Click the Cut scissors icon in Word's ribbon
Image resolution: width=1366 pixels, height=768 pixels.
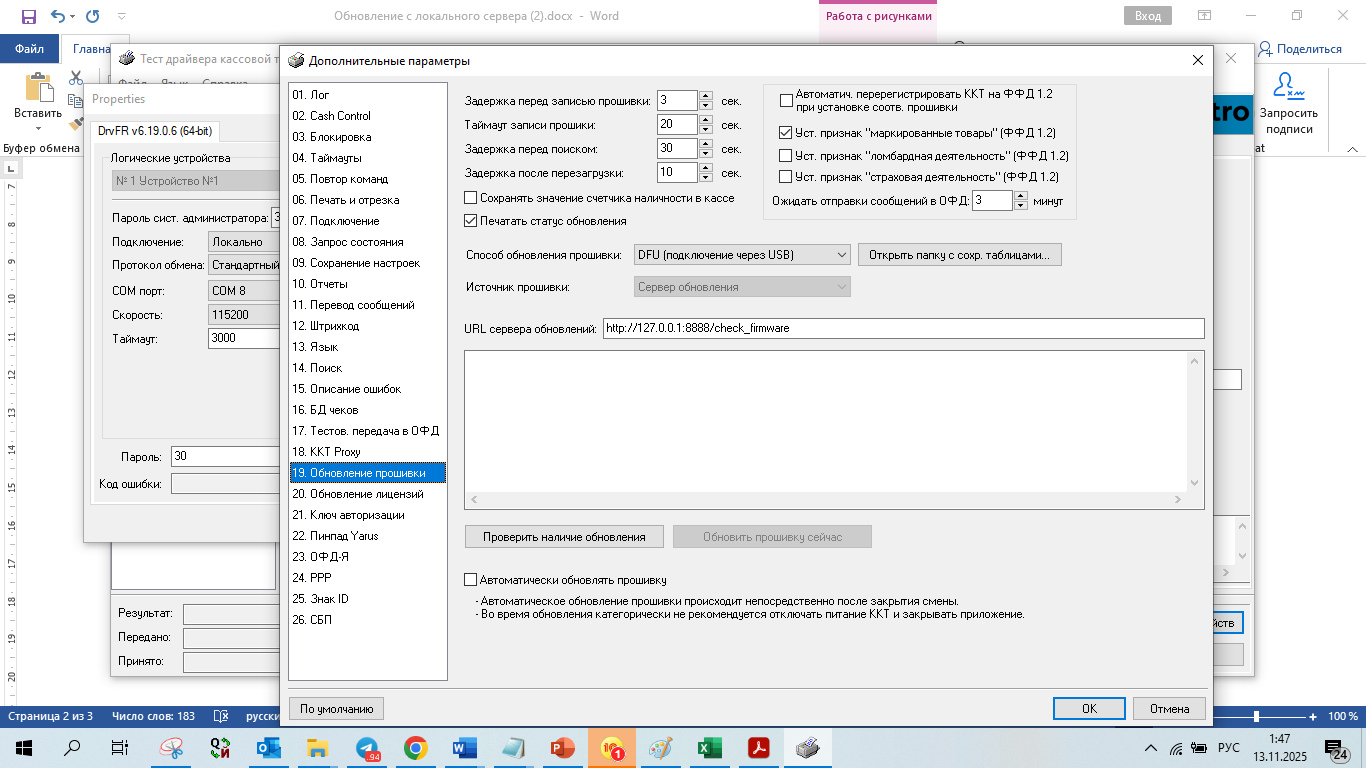76,78
